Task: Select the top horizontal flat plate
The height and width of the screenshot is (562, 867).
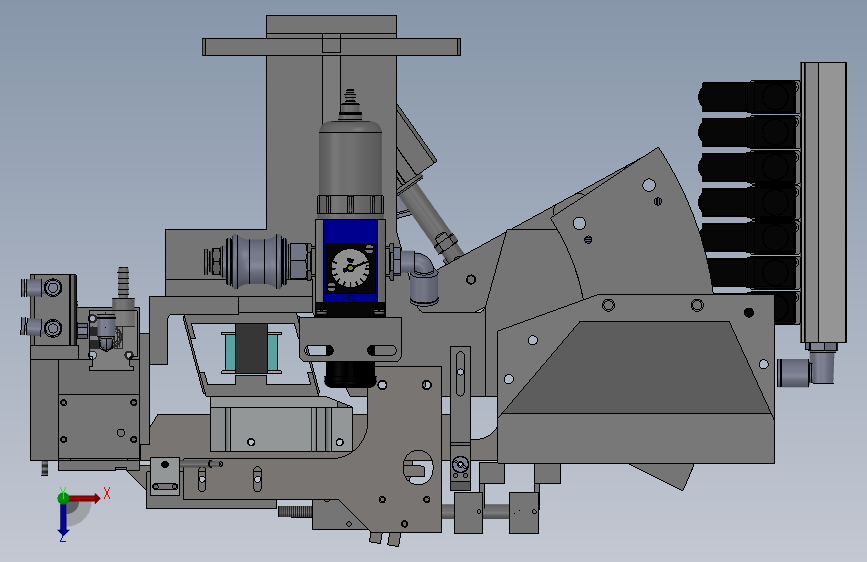Action: pyautogui.click(x=331, y=47)
